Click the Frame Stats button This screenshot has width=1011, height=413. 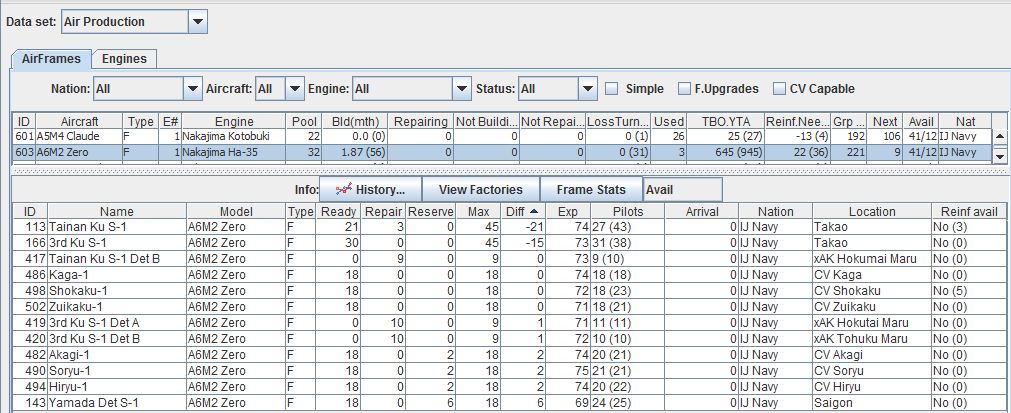pyautogui.click(x=591, y=189)
